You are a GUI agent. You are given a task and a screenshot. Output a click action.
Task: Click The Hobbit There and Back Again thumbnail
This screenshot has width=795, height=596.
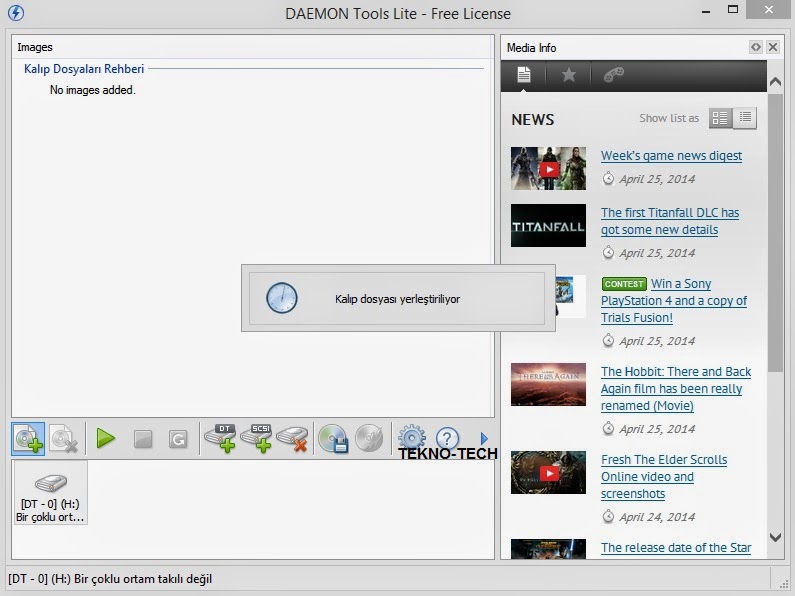tap(548, 384)
